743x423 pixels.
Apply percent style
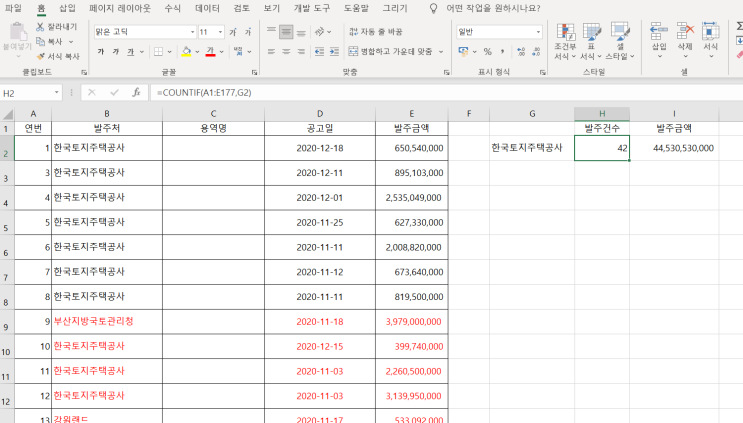(x=487, y=52)
